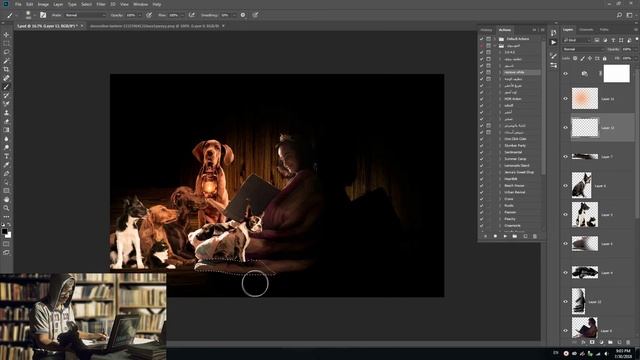Open the Window menu
Screen dimensions: 640x360
(x=140, y=4)
